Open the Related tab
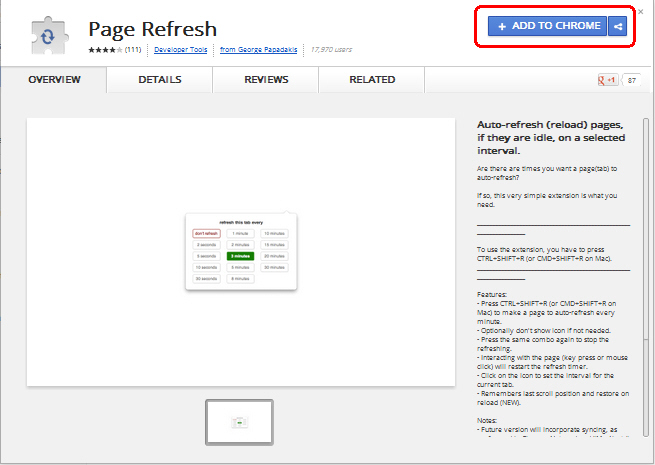This screenshot has height=465, width=655. tap(372, 80)
